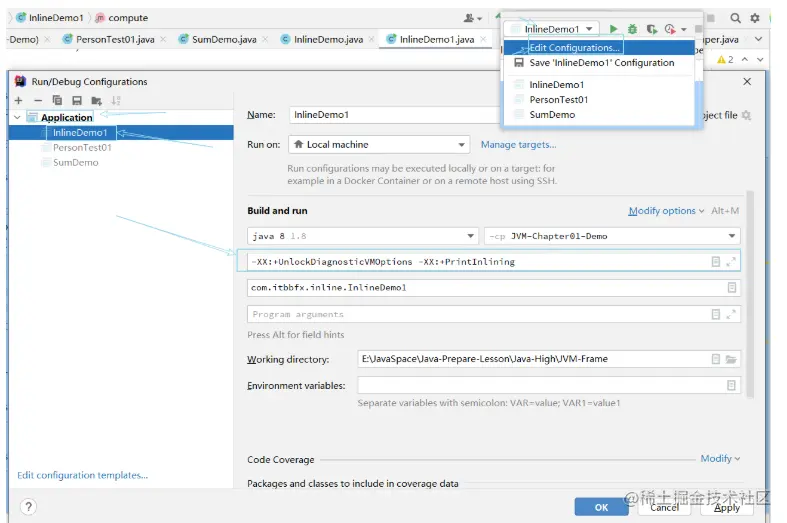787x523 pixels.
Task: Click the Cancel button
Action: pyautogui.click(x=664, y=507)
